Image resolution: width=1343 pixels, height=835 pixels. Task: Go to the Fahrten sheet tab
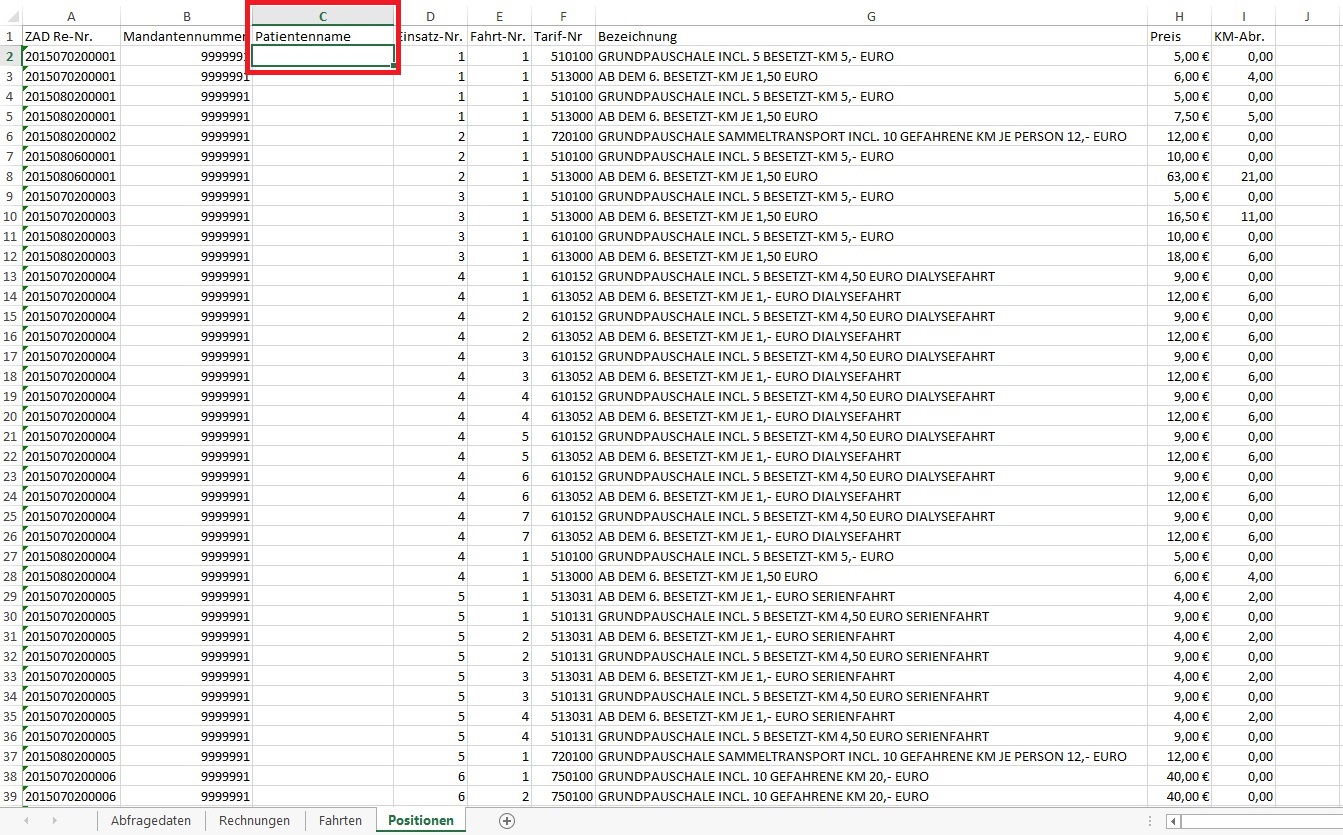340,821
